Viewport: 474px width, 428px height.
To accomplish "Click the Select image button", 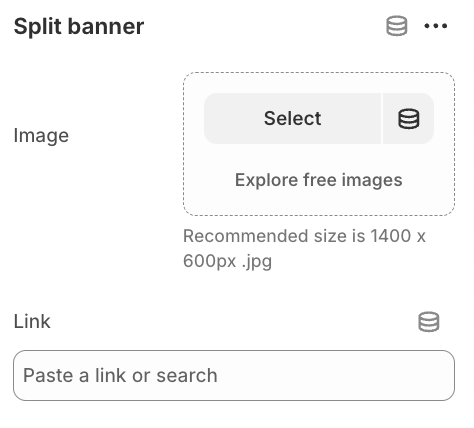I will 292,118.
